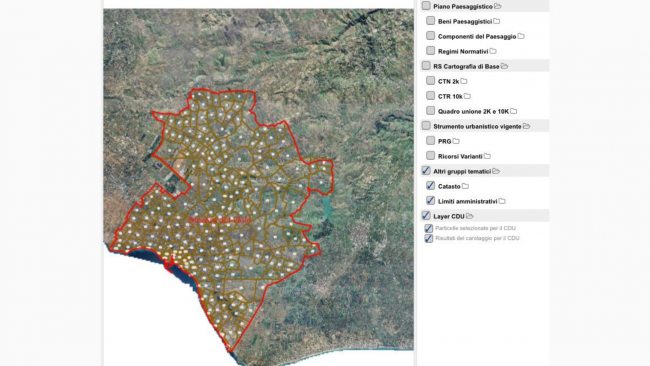Collapse Piano Paesaggistico open folder icon

(498, 6)
